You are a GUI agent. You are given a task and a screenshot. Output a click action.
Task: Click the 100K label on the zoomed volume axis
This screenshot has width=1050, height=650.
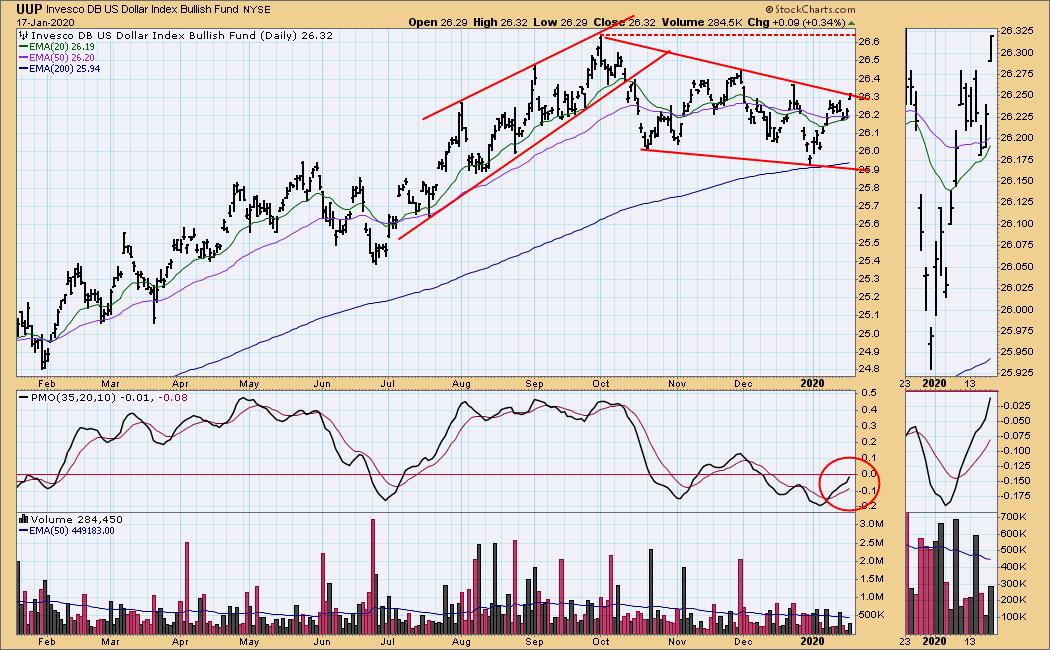[1014, 617]
